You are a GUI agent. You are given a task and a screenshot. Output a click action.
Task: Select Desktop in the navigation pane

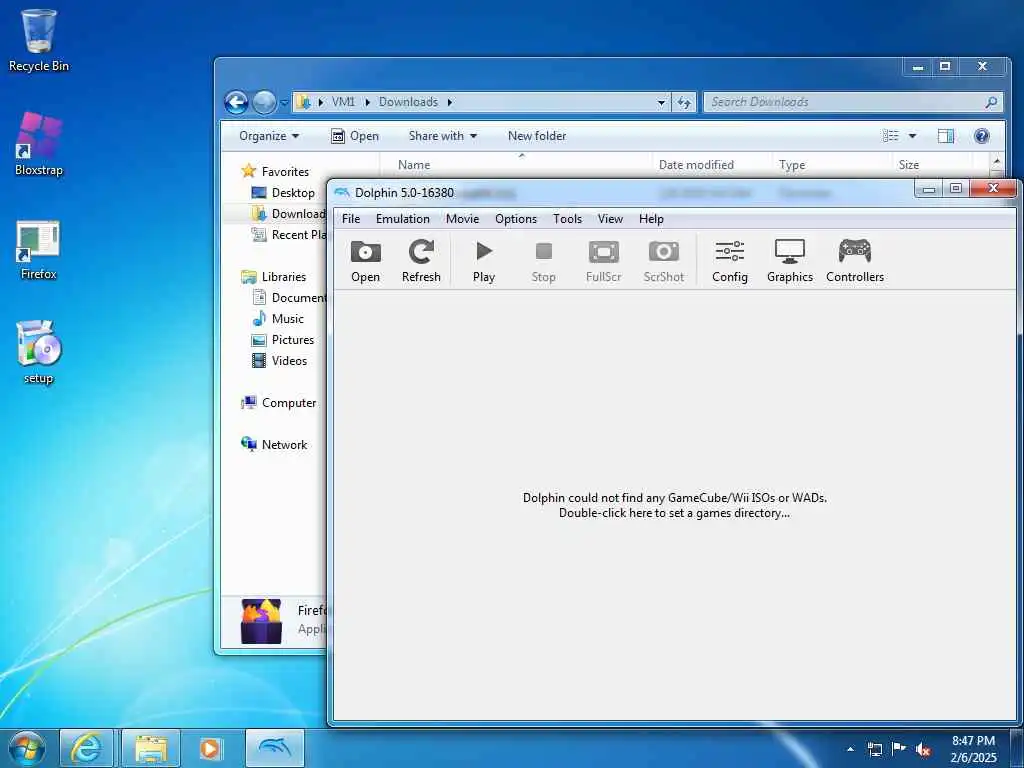click(283, 193)
